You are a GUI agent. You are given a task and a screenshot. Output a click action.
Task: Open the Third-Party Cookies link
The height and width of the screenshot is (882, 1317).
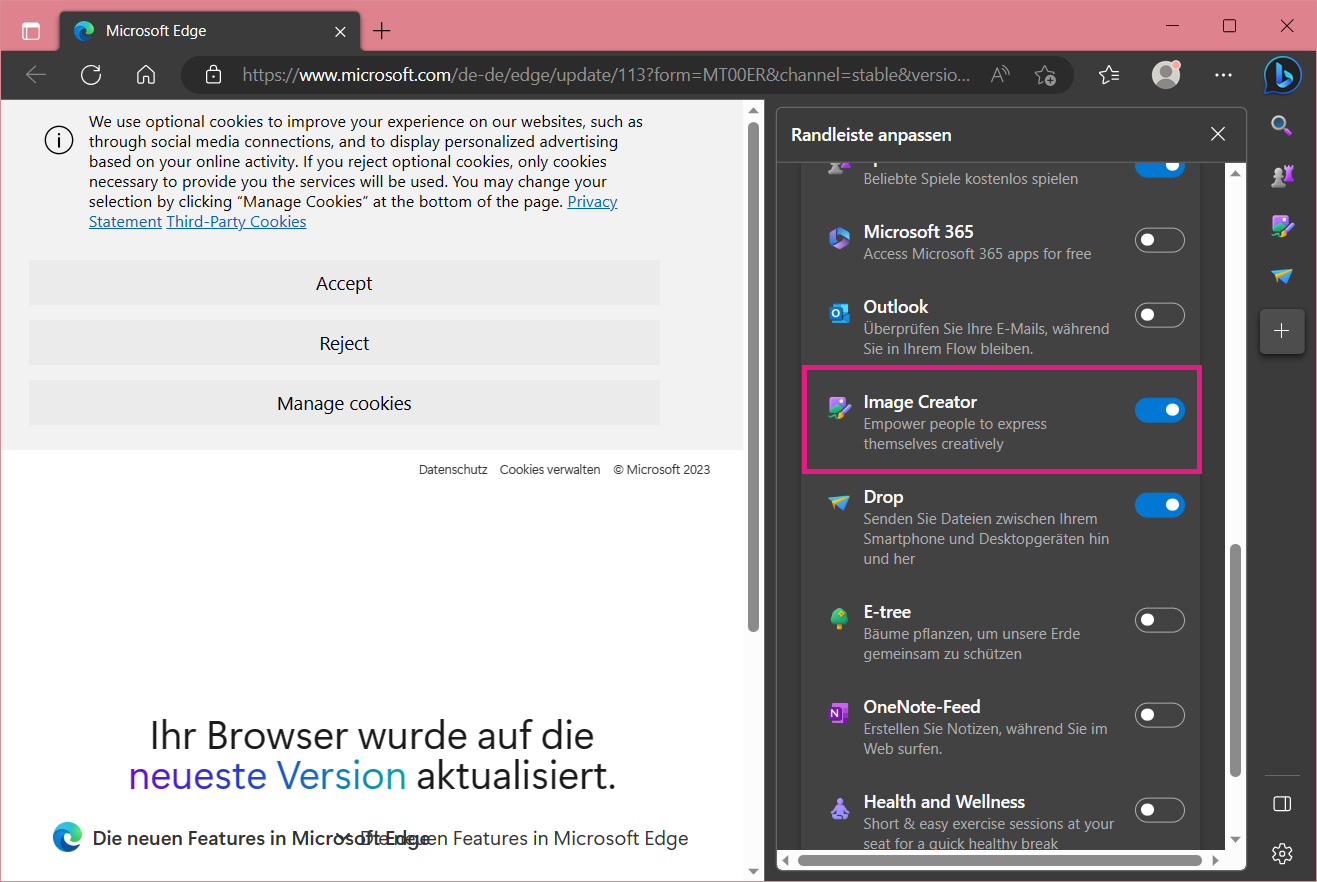236,222
